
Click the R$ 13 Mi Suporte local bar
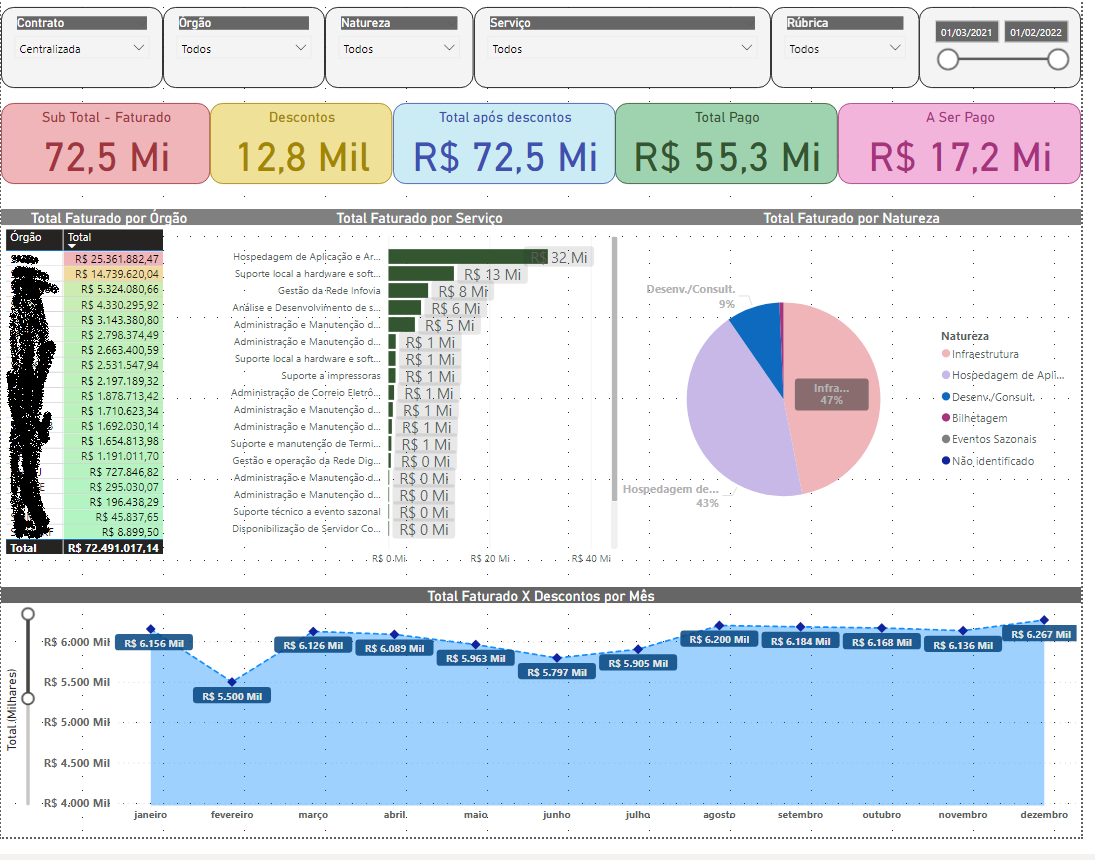[421, 274]
